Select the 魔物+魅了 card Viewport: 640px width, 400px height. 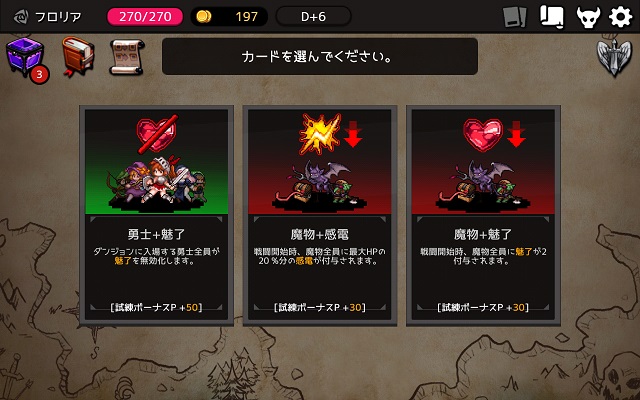(483, 216)
